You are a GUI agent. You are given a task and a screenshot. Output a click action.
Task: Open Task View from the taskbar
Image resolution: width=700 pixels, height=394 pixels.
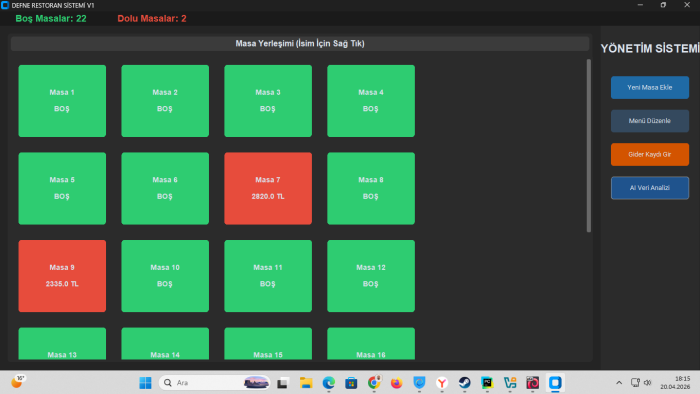point(282,383)
